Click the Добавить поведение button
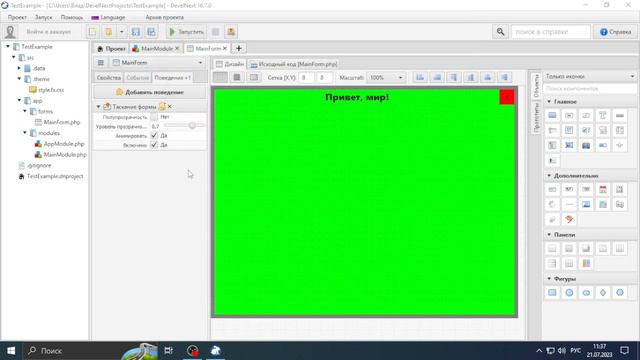 [x=150, y=92]
